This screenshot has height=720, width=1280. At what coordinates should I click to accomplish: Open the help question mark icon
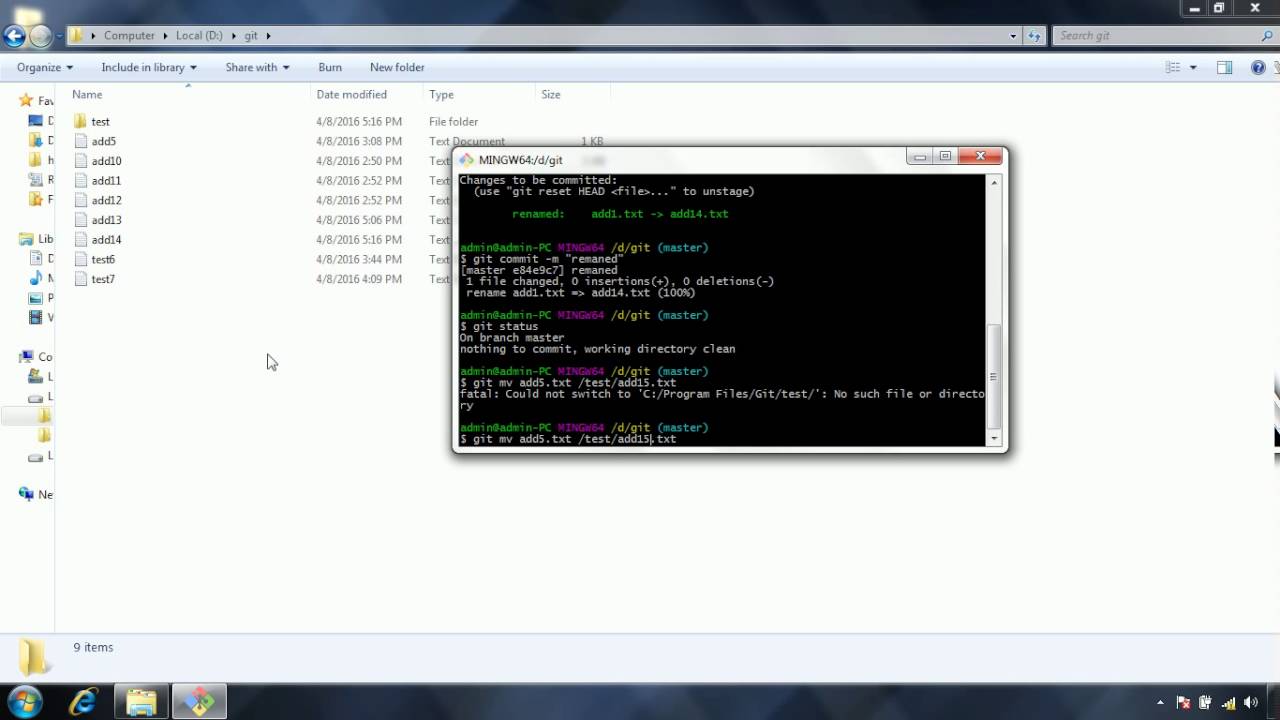pos(1258,67)
